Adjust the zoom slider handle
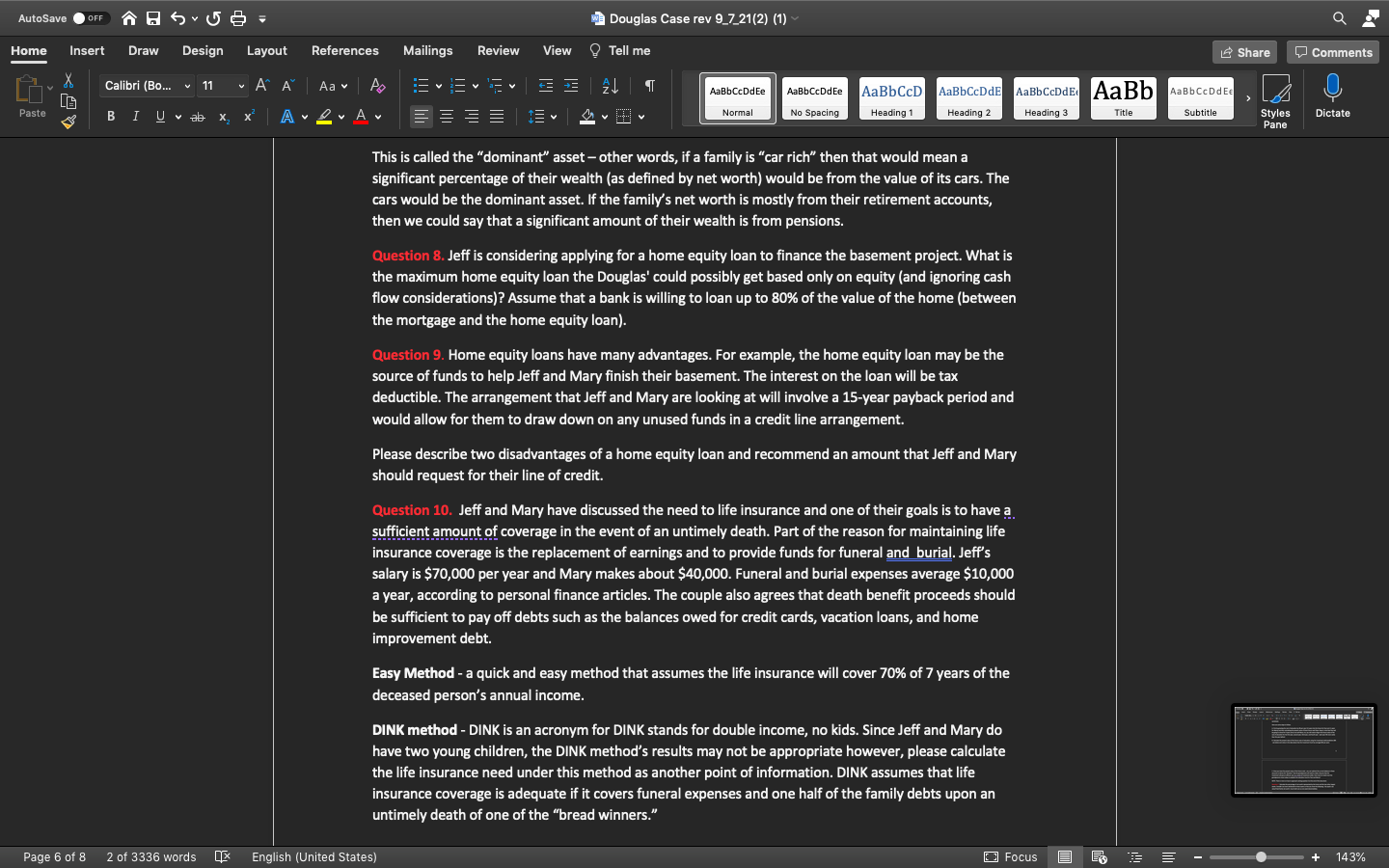Screen dimensions: 1389x868 (x=1261, y=856)
